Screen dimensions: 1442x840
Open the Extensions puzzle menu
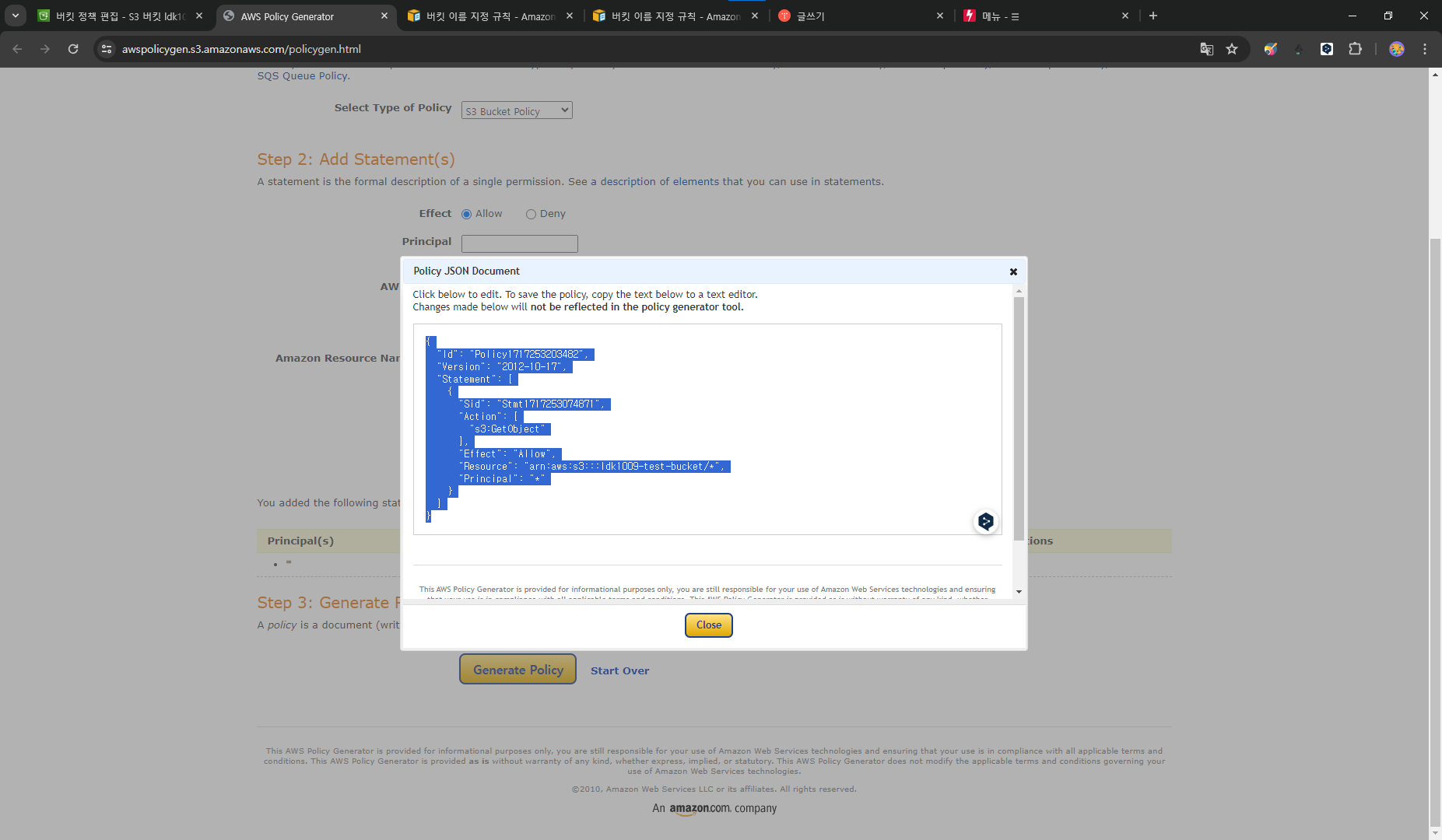coord(1355,49)
